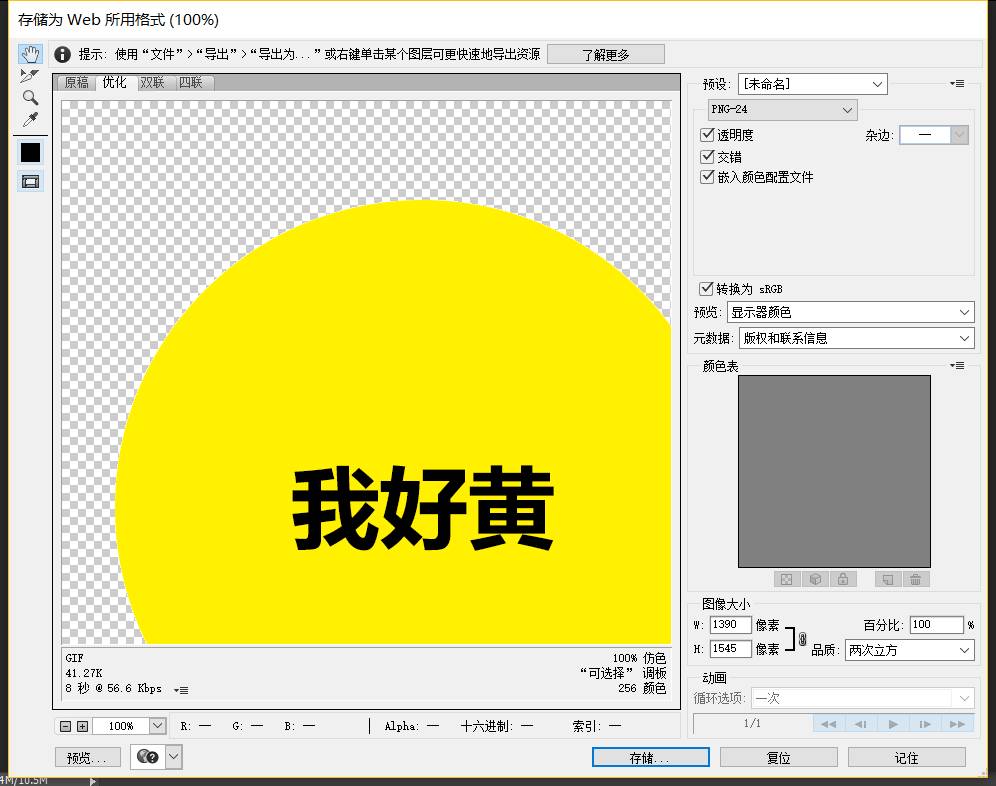Open the browser selection dropdown arrow
The width and height of the screenshot is (996, 786).
point(173,757)
